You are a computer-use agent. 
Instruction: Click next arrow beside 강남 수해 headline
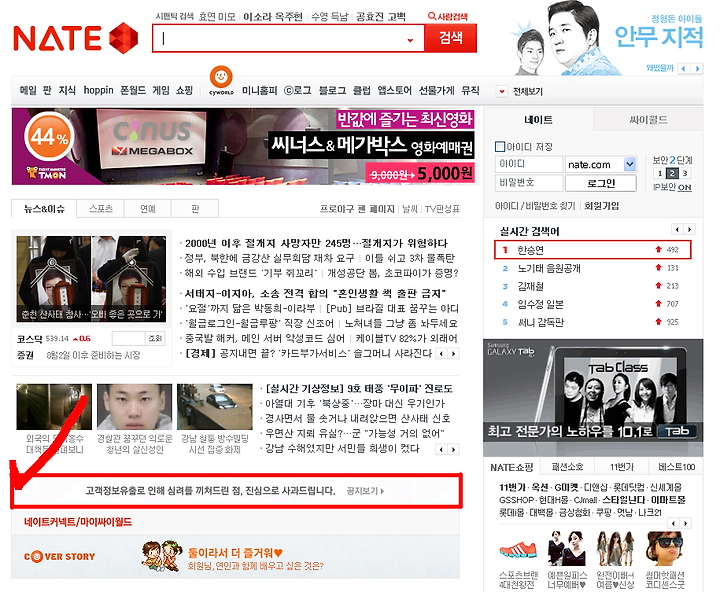(x=453, y=449)
